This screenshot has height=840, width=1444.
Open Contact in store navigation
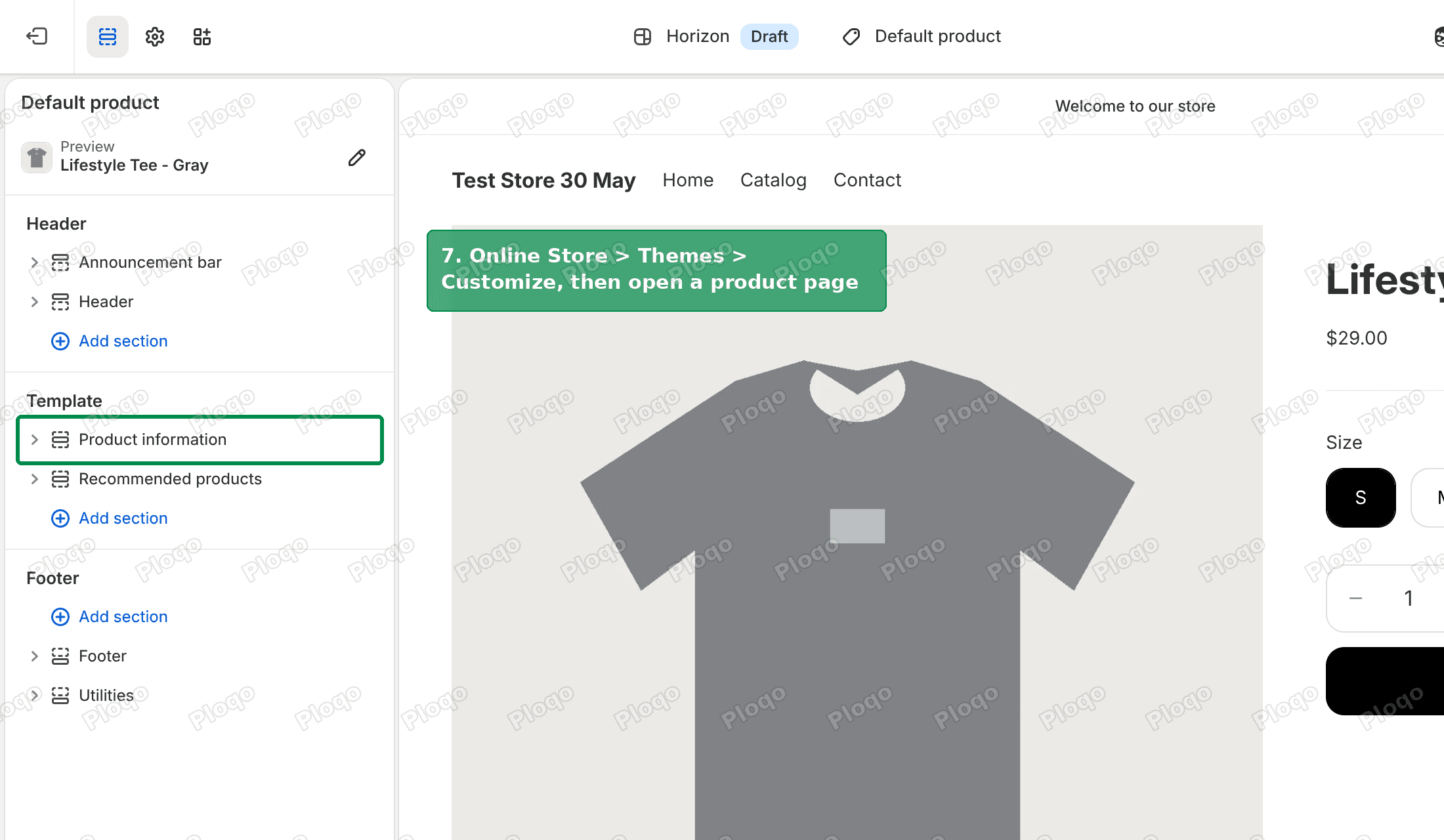click(867, 180)
